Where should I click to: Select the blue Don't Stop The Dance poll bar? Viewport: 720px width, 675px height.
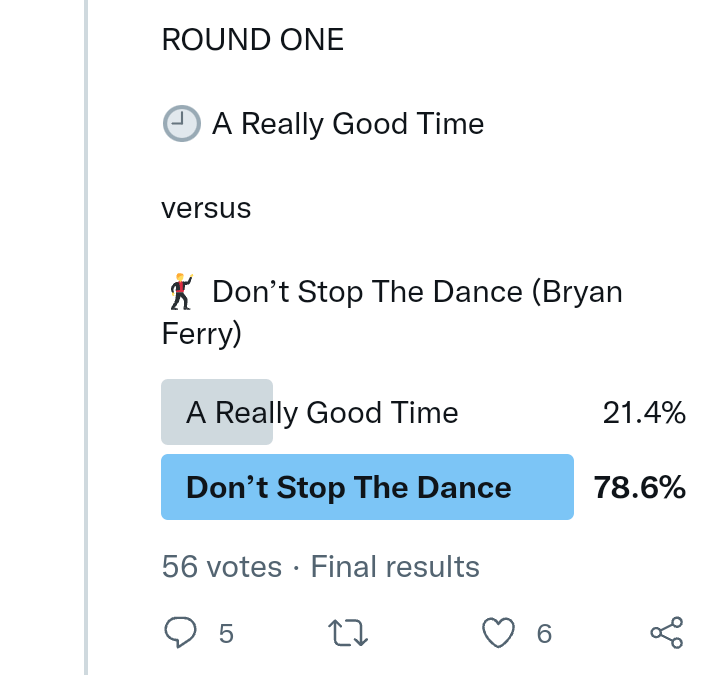[x=367, y=487]
